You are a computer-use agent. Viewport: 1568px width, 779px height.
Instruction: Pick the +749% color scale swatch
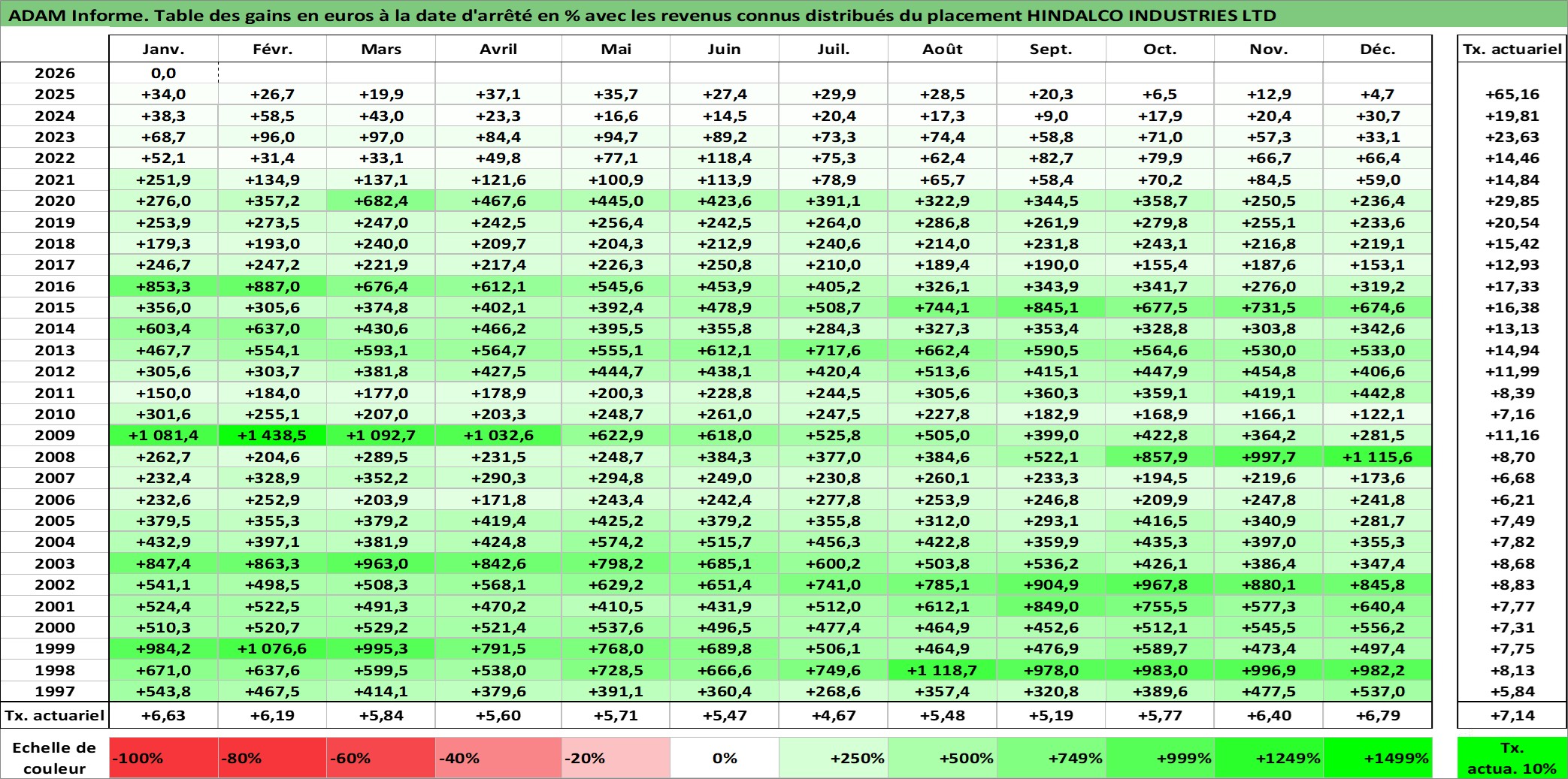1052,758
